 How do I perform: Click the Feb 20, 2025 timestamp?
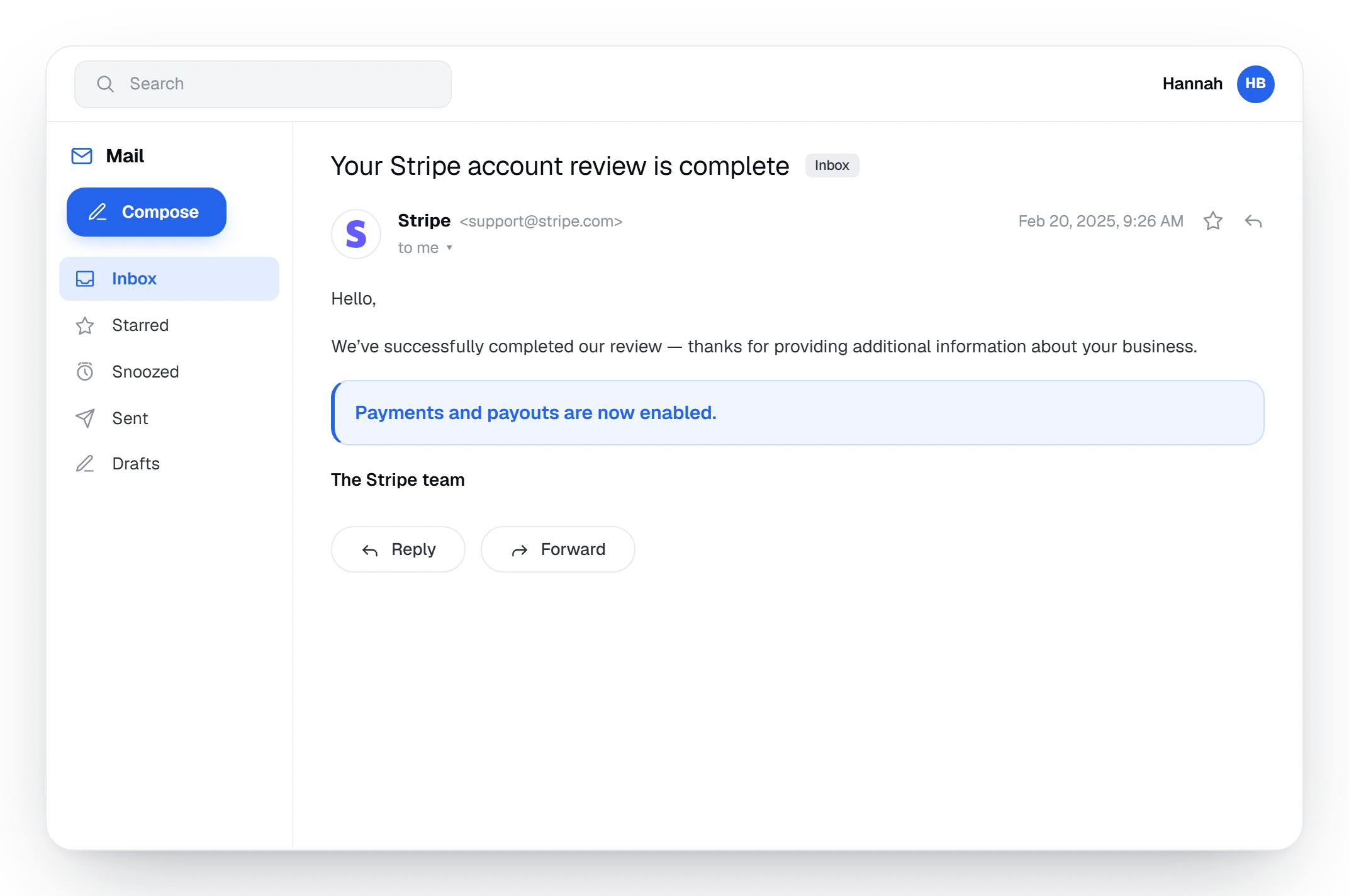pos(1101,221)
